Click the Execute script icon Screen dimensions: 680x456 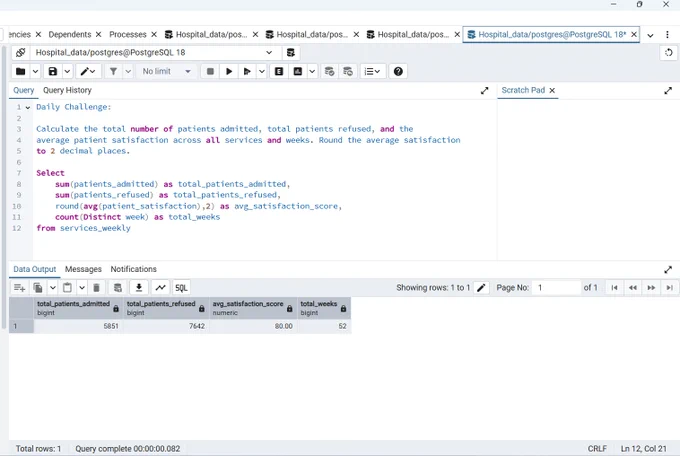(247, 71)
